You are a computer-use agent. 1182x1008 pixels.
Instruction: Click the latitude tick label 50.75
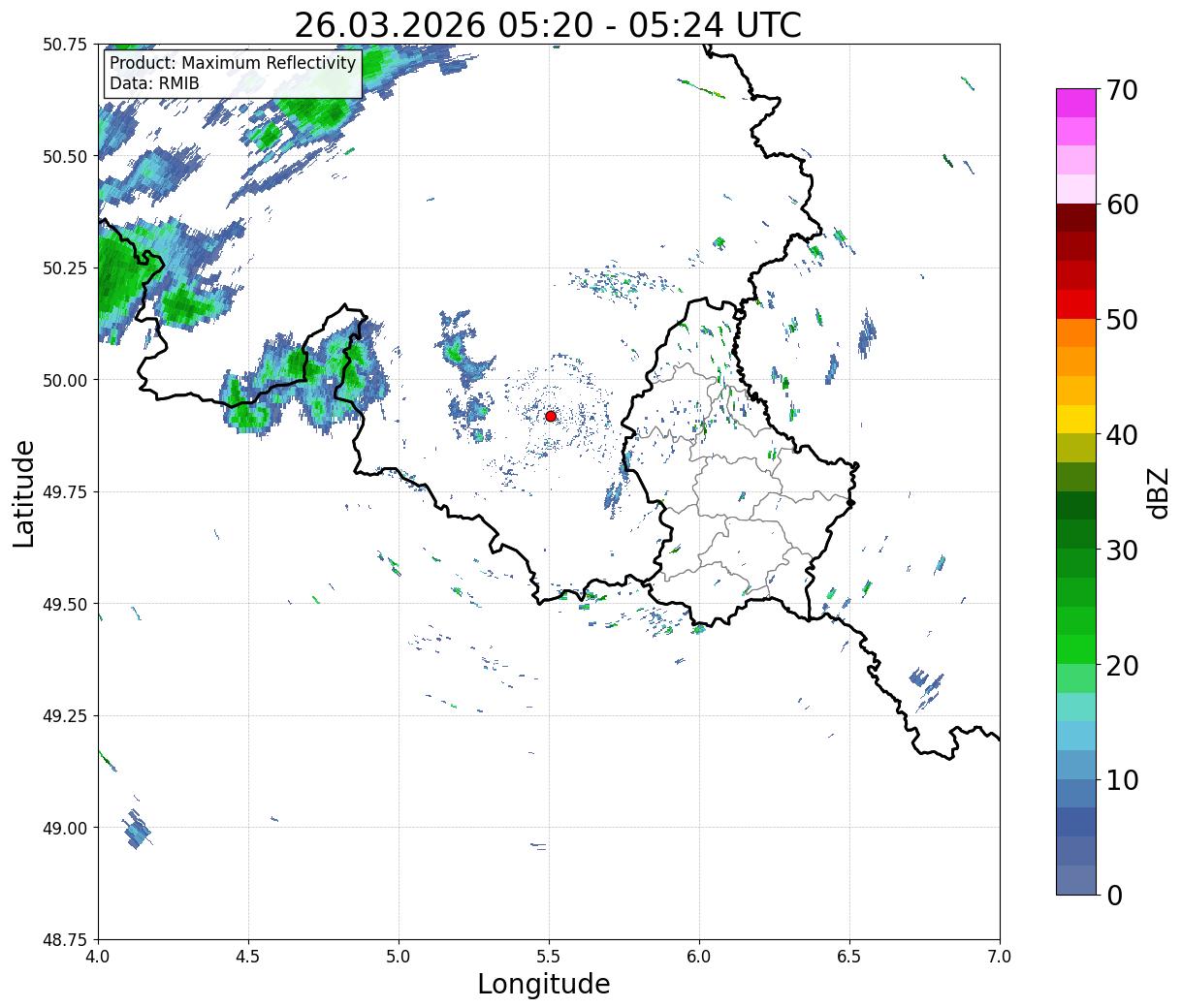coord(65,45)
